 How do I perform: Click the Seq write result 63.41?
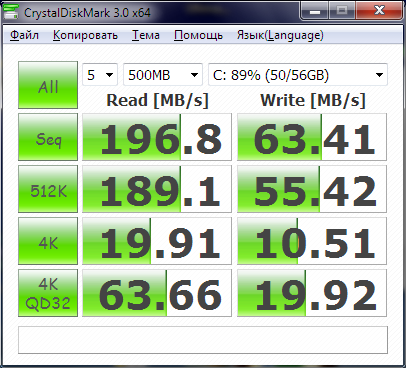pyautogui.click(x=312, y=137)
